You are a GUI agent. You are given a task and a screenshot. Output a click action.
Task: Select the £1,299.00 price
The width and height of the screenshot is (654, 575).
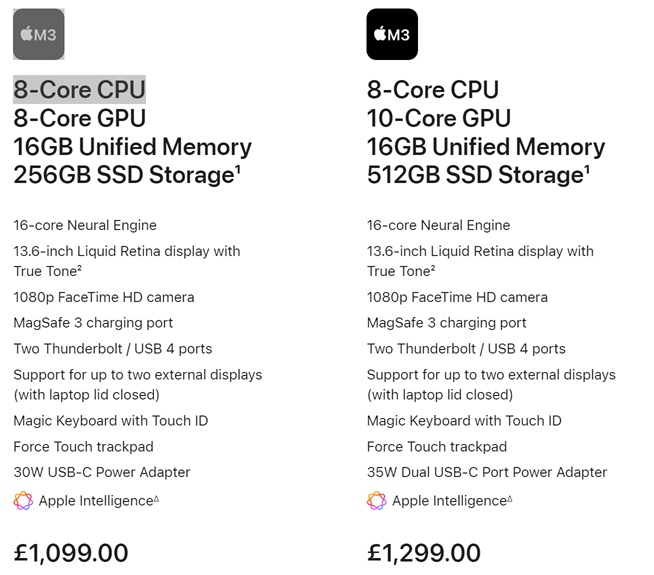[424, 552]
